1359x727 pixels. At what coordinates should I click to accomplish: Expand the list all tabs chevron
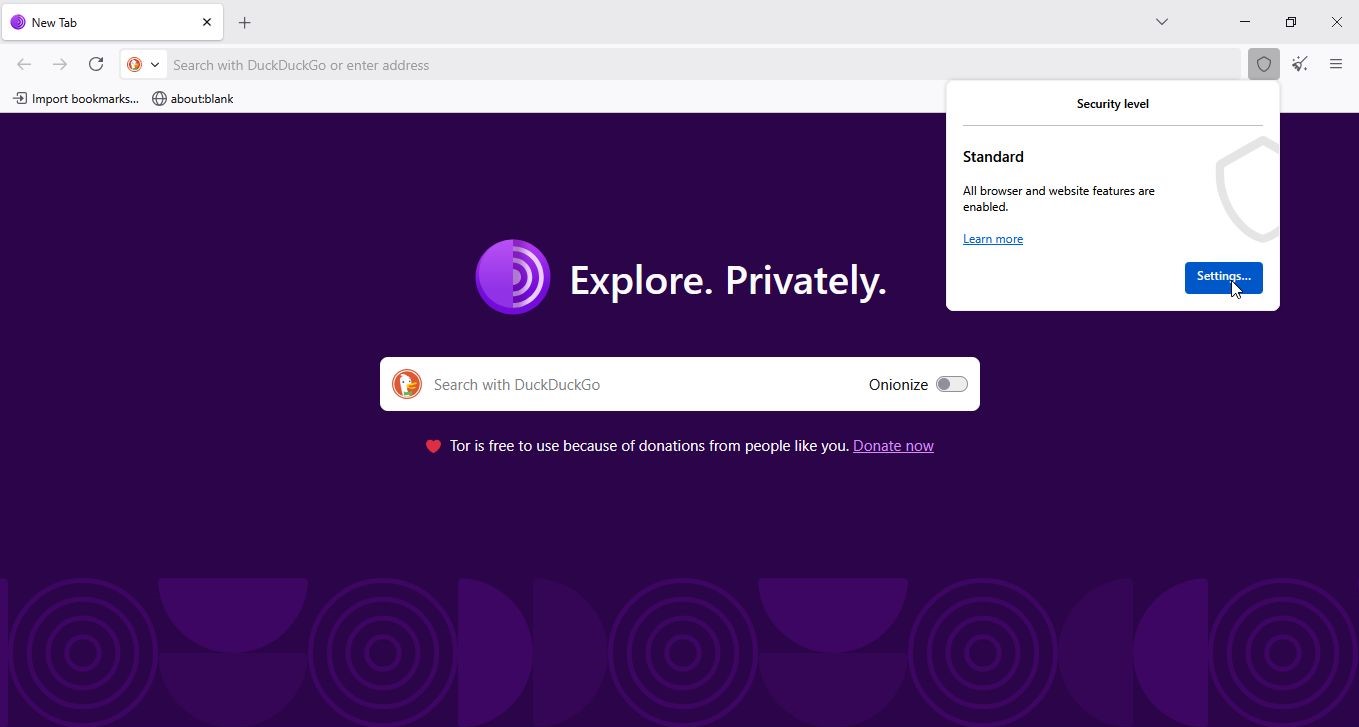[x=1162, y=22]
